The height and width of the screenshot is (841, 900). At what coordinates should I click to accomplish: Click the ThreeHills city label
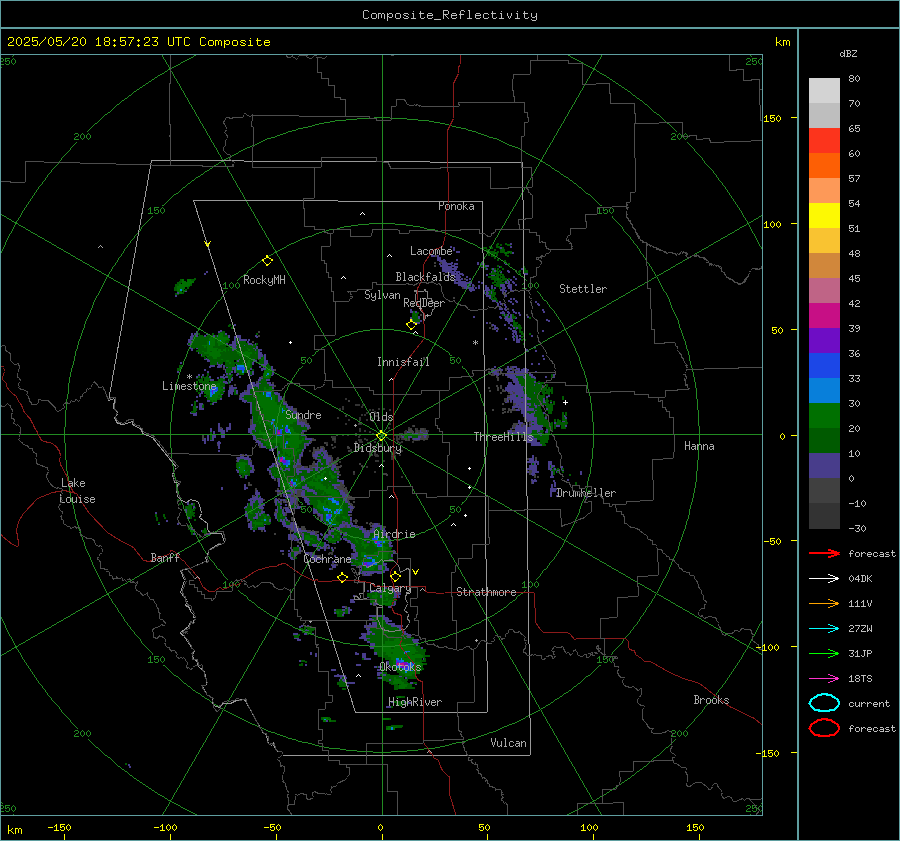(503, 437)
